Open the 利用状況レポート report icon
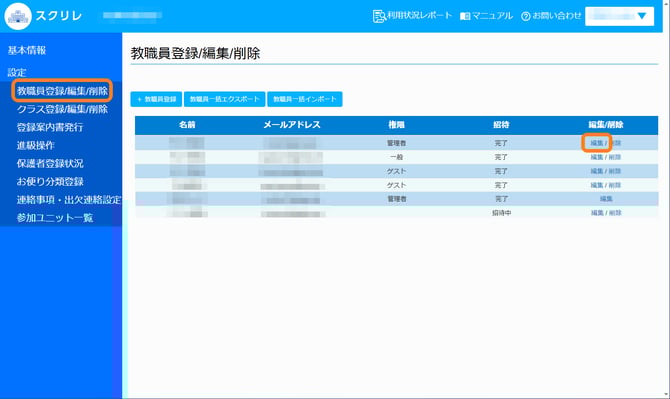This screenshot has width=670, height=399. tap(379, 16)
